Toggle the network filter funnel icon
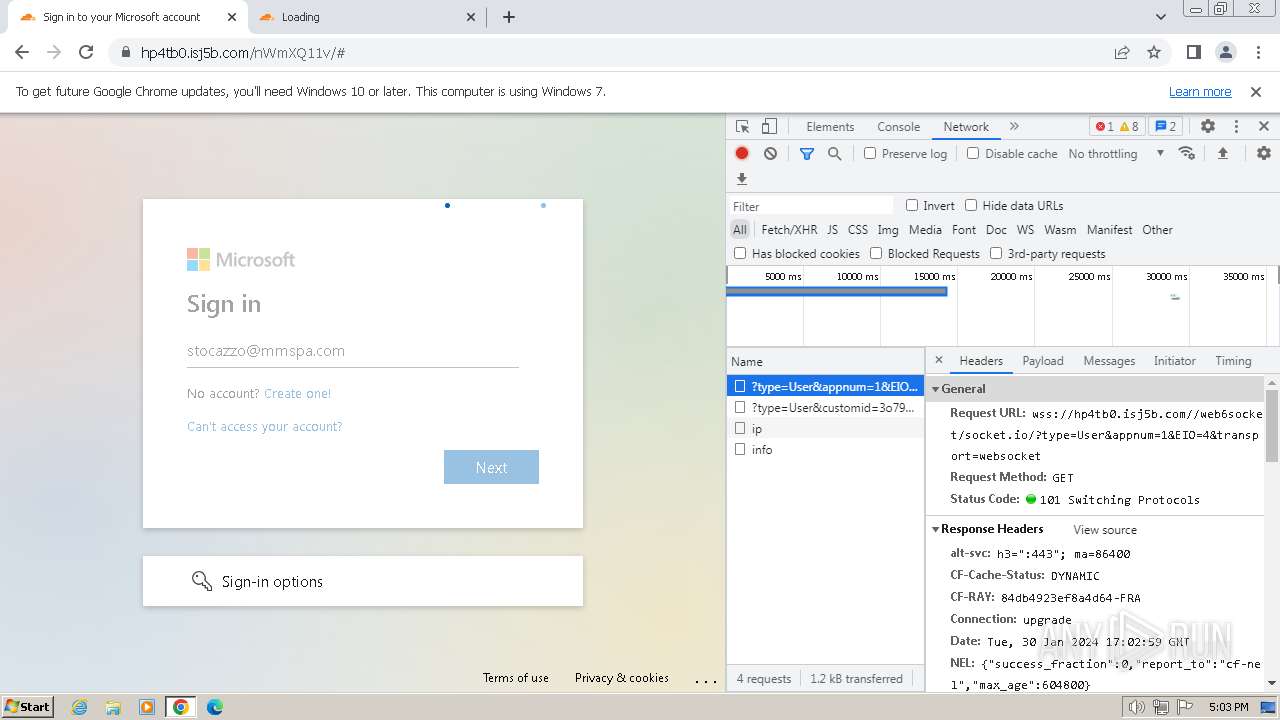1280x720 pixels. click(807, 153)
